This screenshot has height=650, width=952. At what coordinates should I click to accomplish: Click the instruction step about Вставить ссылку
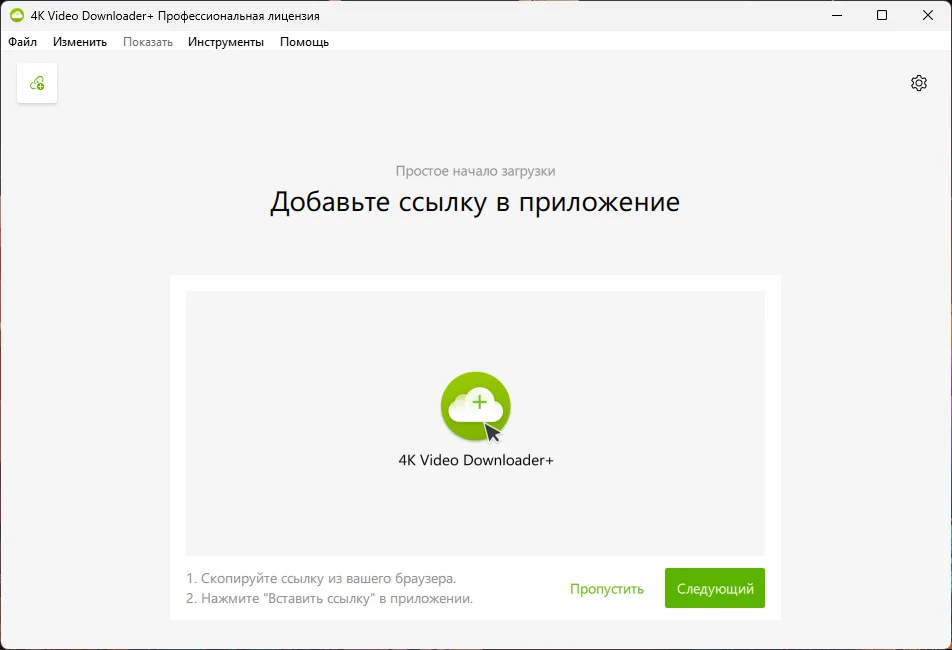pyautogui.click(x=329, y=598)
